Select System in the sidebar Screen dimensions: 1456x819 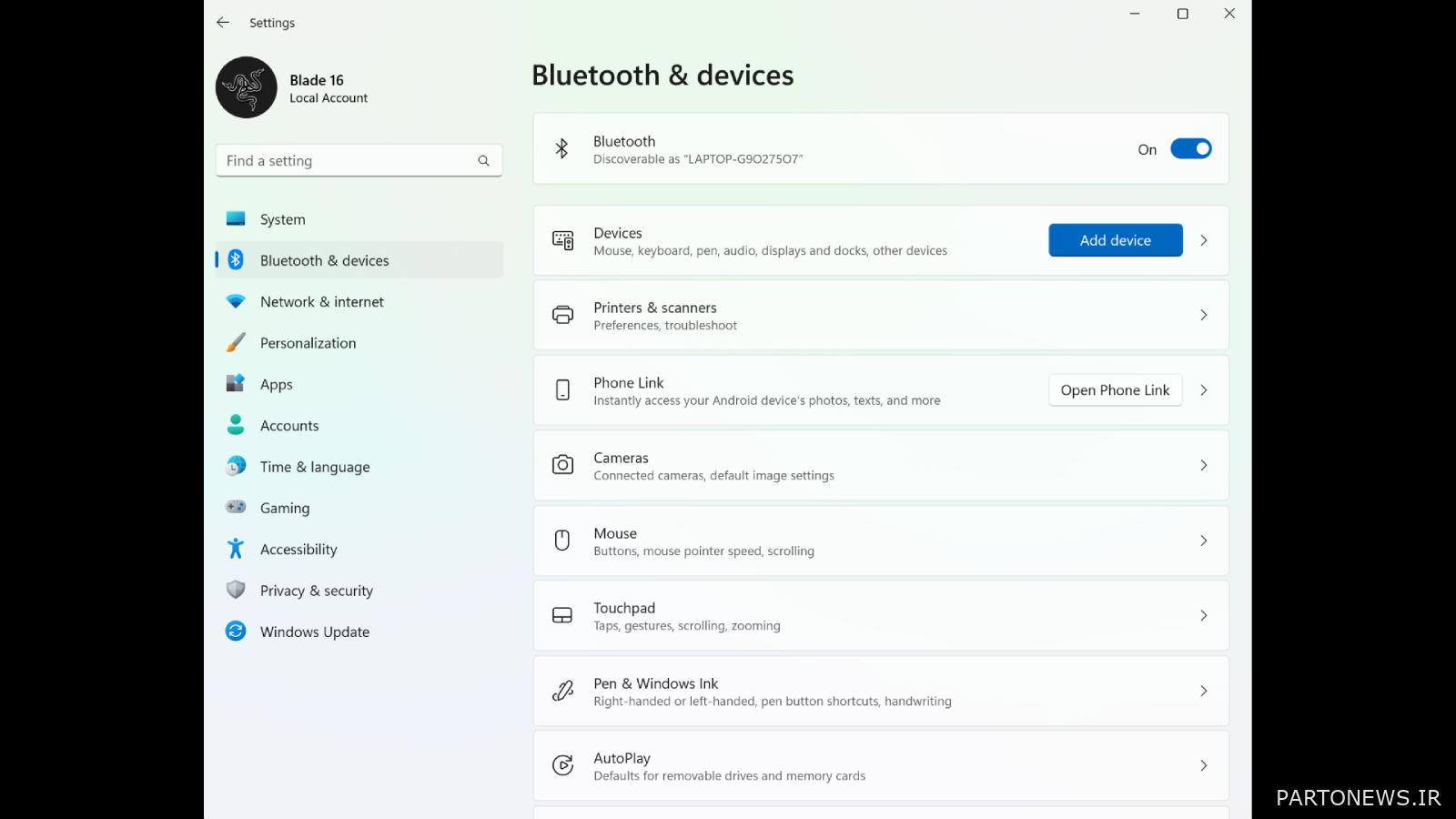pos(282,219)
